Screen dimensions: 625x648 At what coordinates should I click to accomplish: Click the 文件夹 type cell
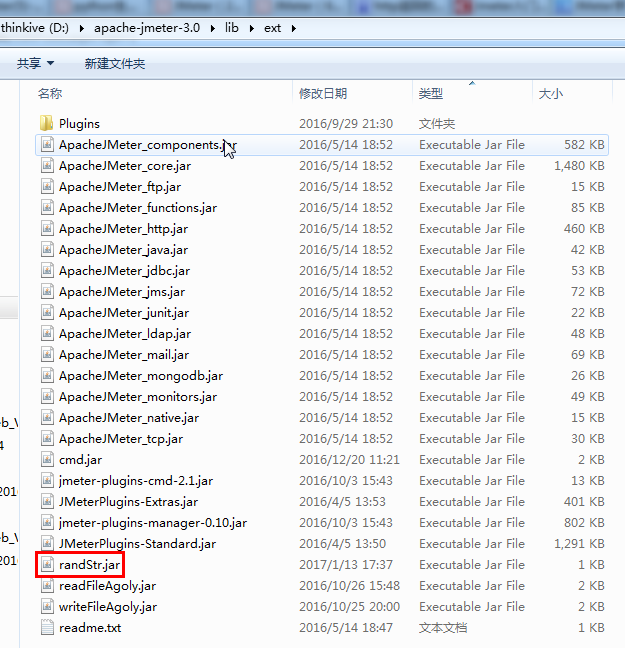point(437,124)
